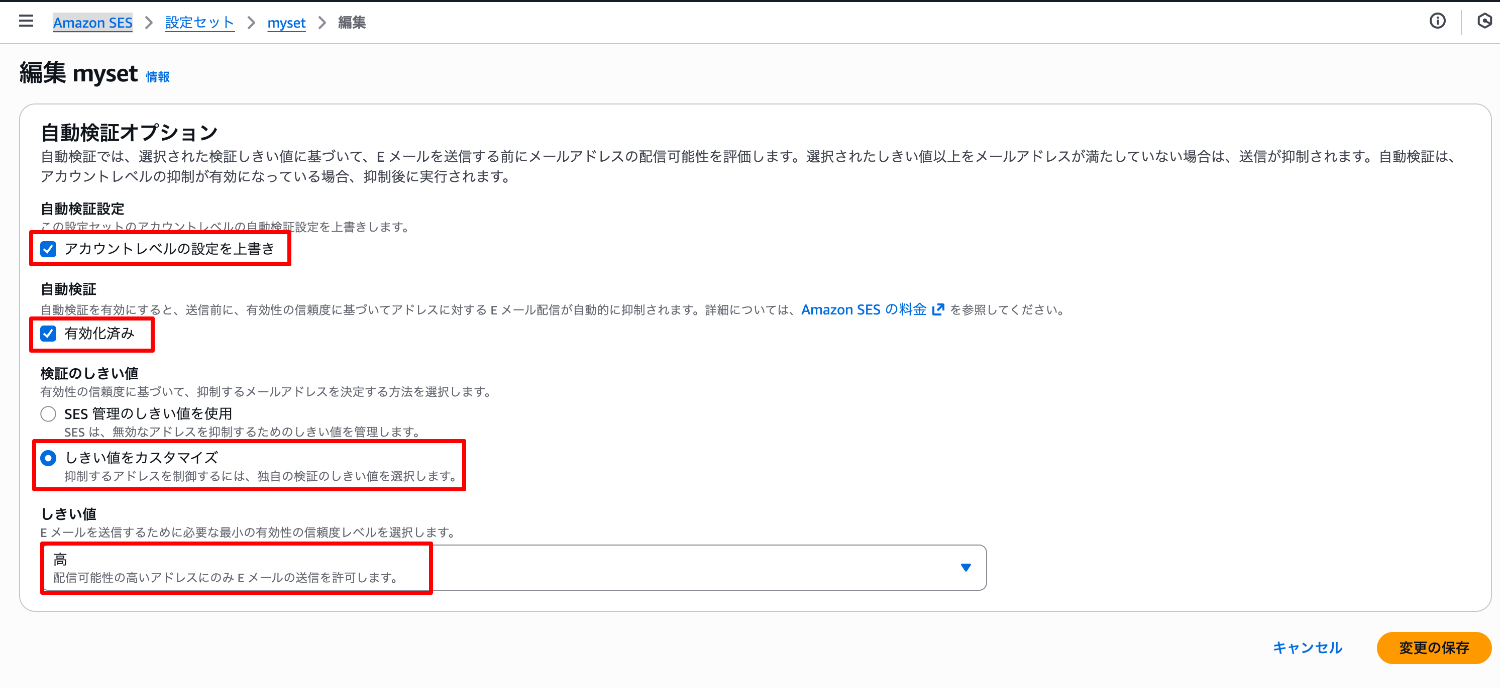Open the myset breadcrumb link
1500x688 pixels.
pyautogui.click(x=286, y=21)
